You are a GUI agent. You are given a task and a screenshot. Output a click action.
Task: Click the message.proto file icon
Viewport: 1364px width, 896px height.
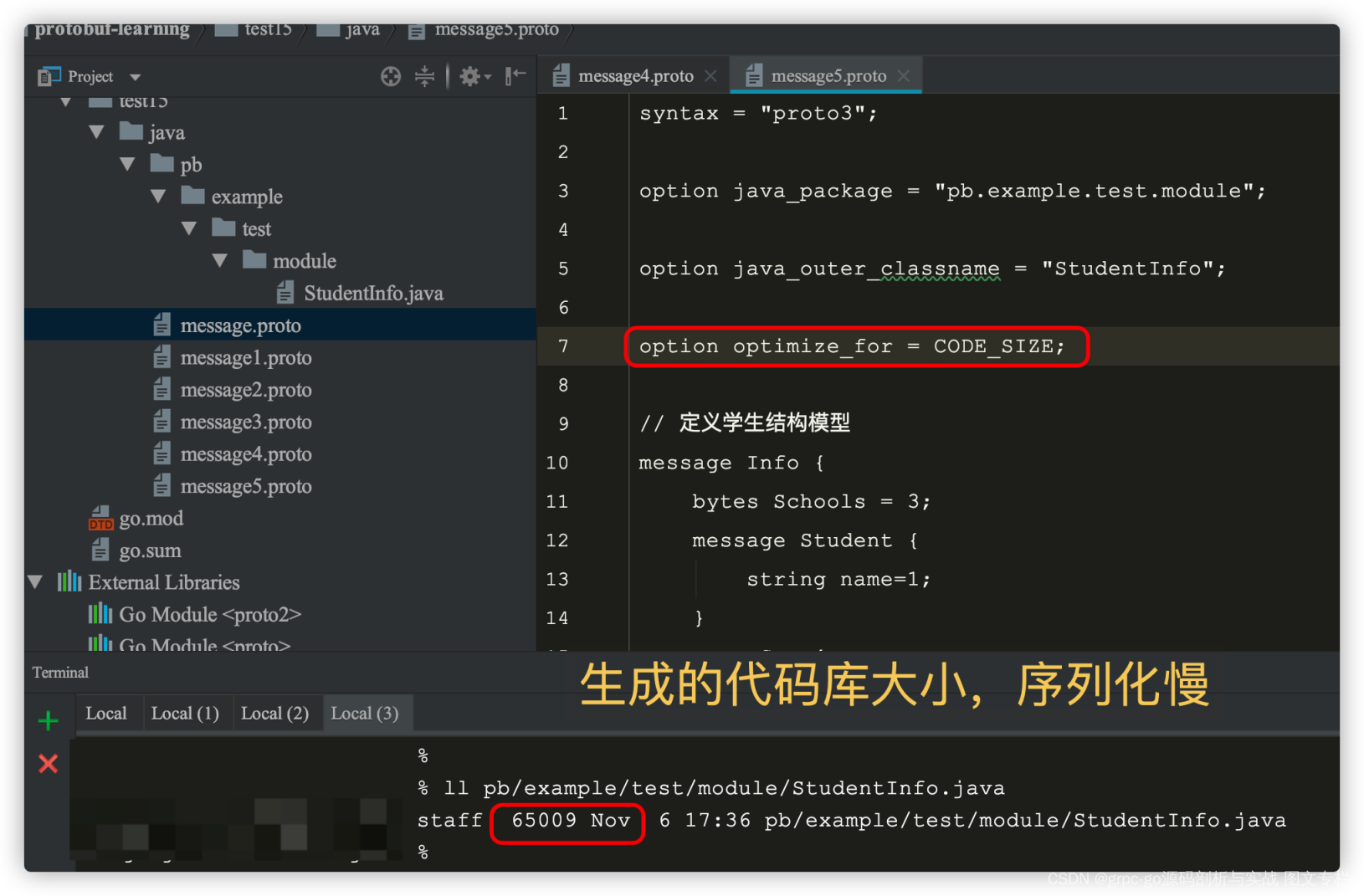(162, 325)
